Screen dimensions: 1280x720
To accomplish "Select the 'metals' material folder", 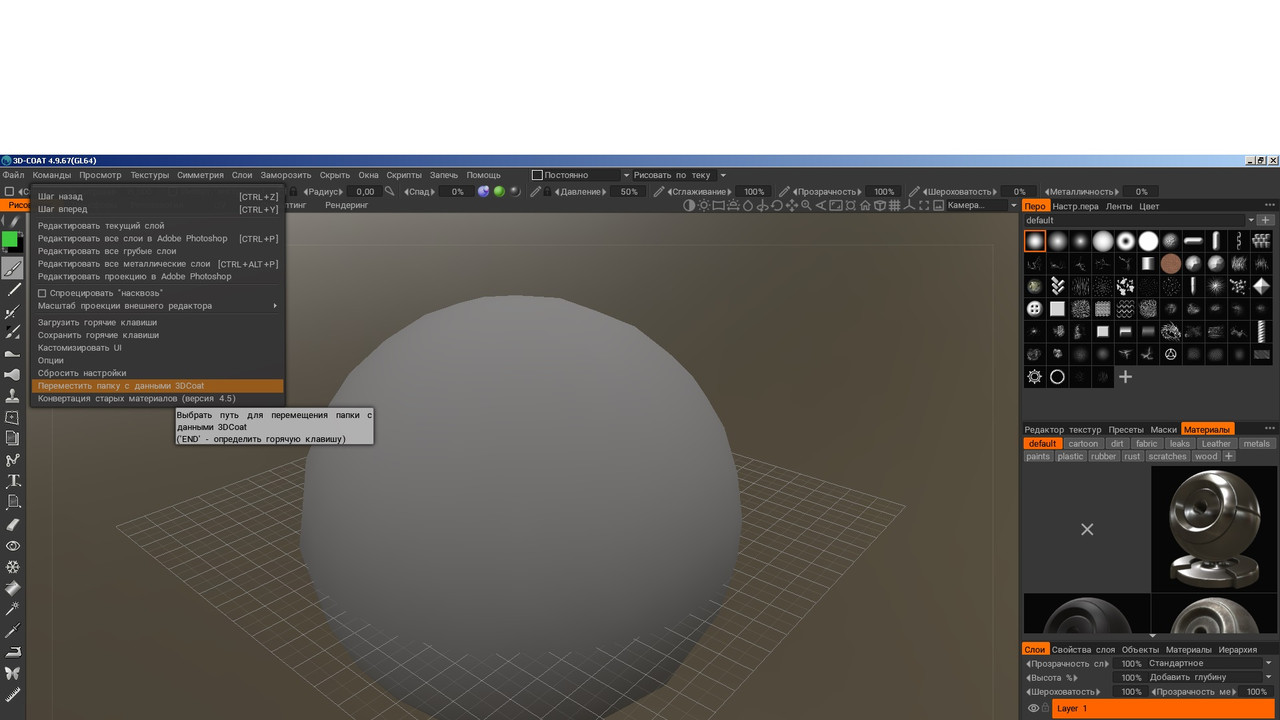I will [1257, 443].
